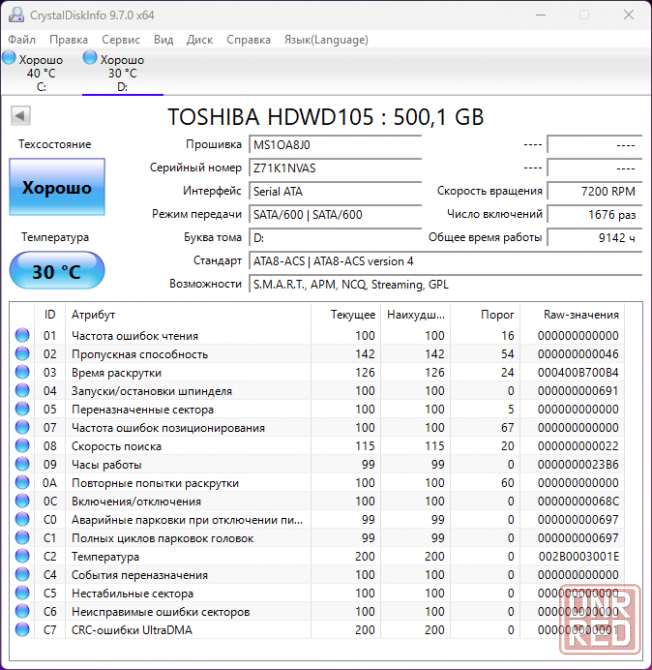The image size is (652, 670).
Task: Open the Диск menu
Action: (200, 40)
